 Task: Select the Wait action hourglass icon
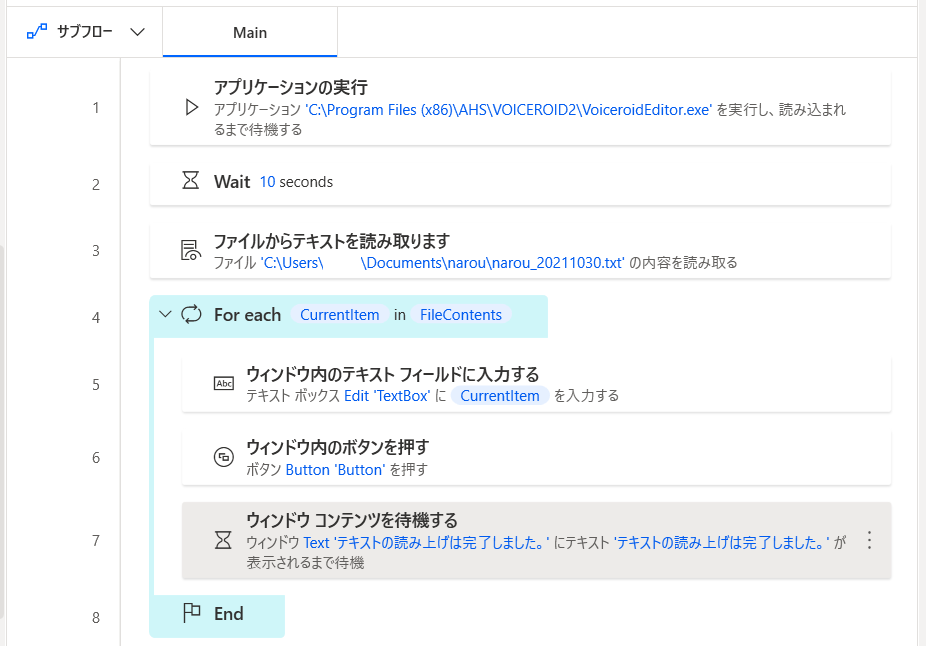click(190, 180)
